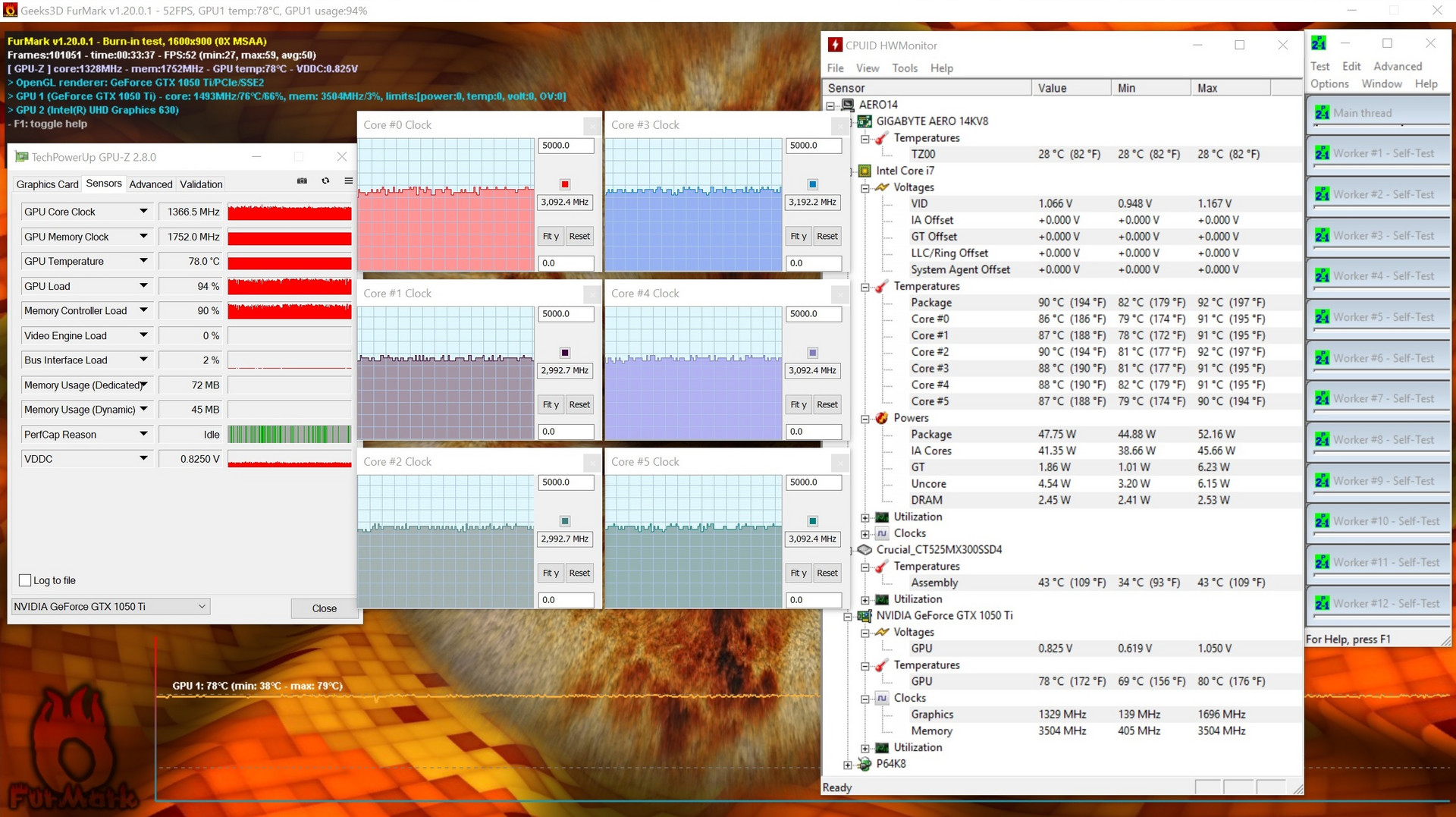Collapse the Powers tree node

[865, 419]
